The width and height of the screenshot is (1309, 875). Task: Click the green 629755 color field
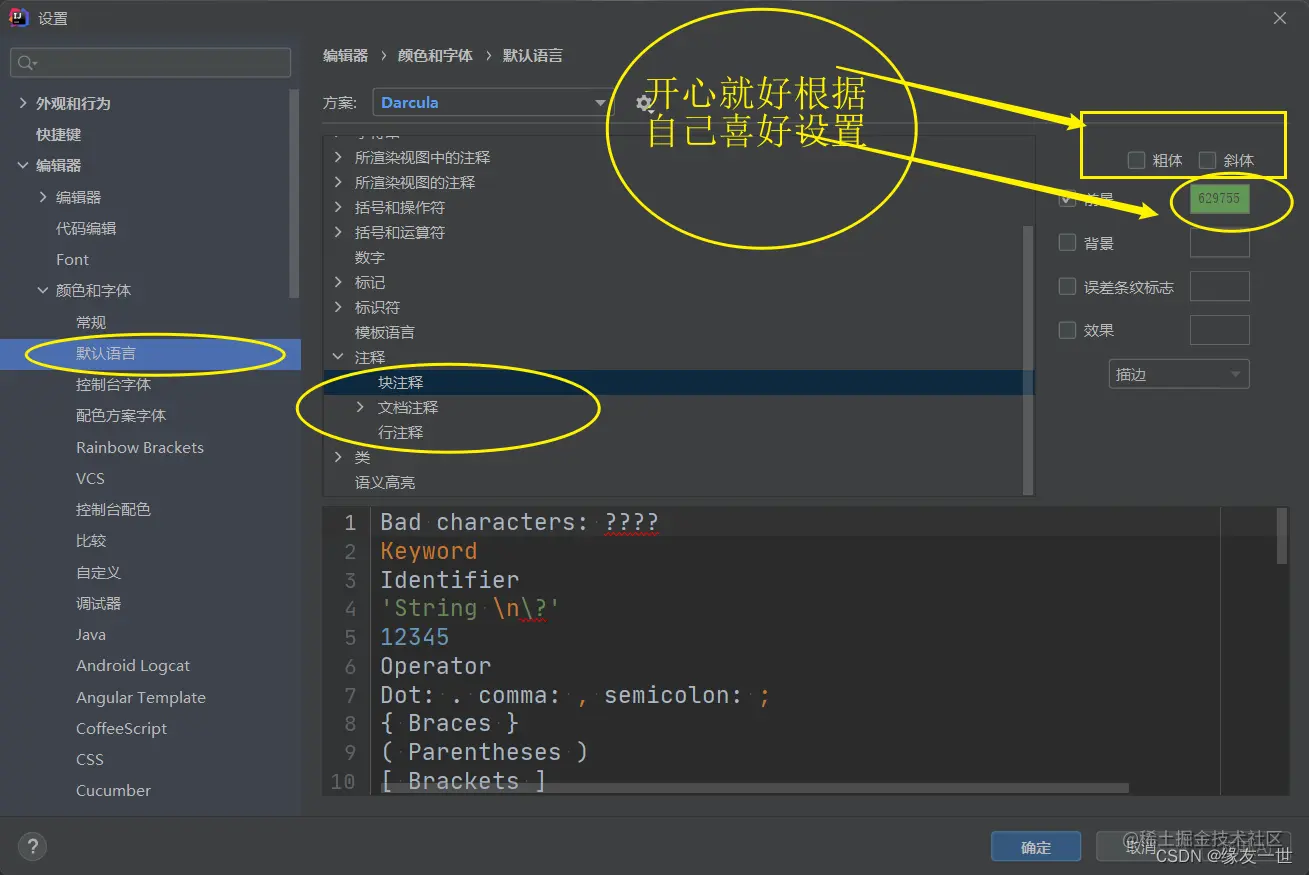(1218, 198)
